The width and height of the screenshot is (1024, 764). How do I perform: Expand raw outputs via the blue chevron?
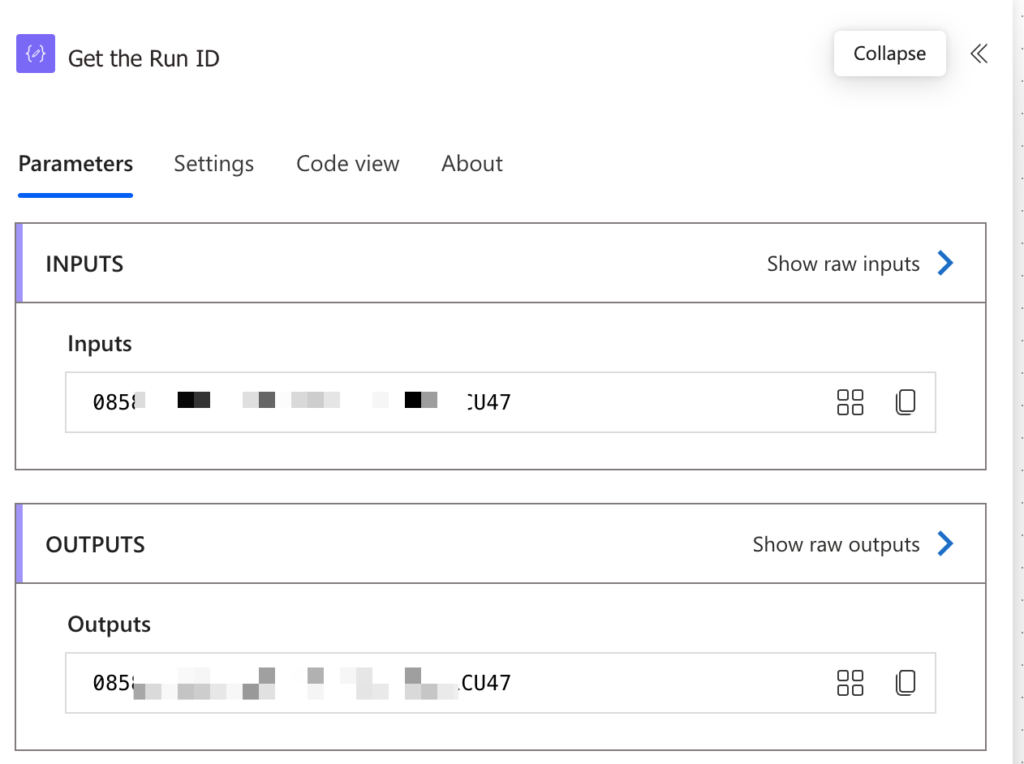(944, 544)
